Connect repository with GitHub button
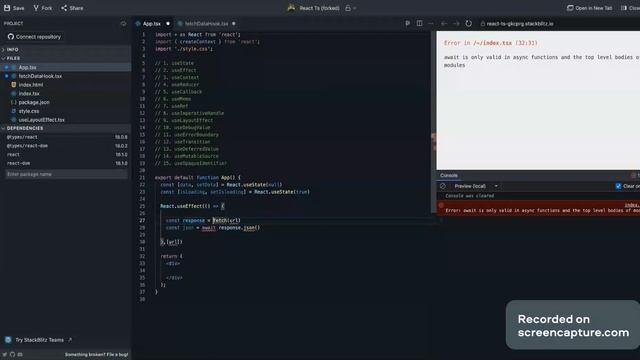The height and width of the screenshot is (360, 640). 34,37
